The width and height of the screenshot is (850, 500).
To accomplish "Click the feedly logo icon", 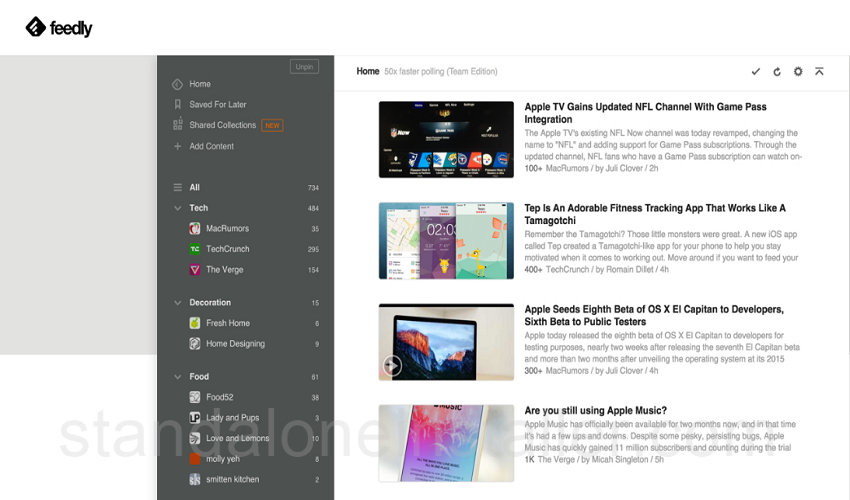I will [x=36, y=27].
